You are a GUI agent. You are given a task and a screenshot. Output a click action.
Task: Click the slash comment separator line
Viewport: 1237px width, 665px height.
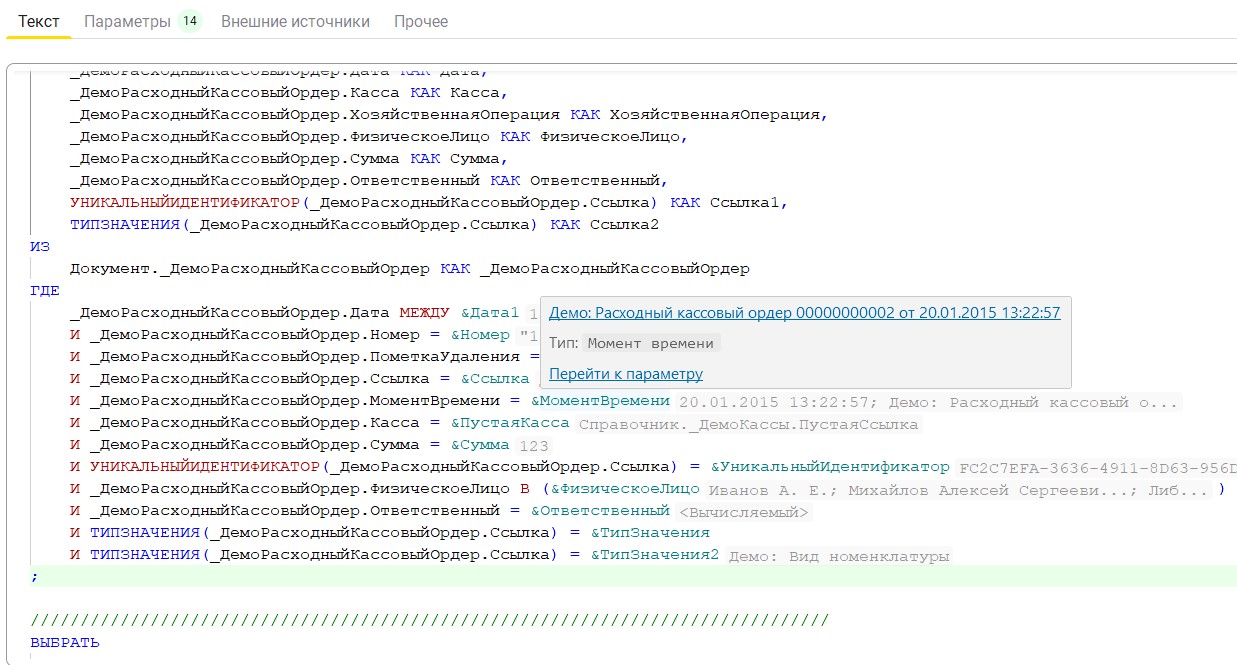(430, 621)
